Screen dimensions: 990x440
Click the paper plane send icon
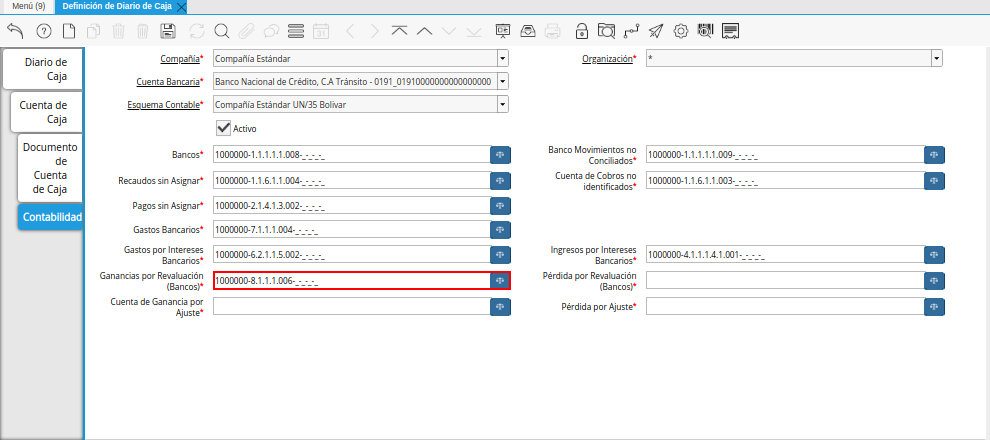655,31
